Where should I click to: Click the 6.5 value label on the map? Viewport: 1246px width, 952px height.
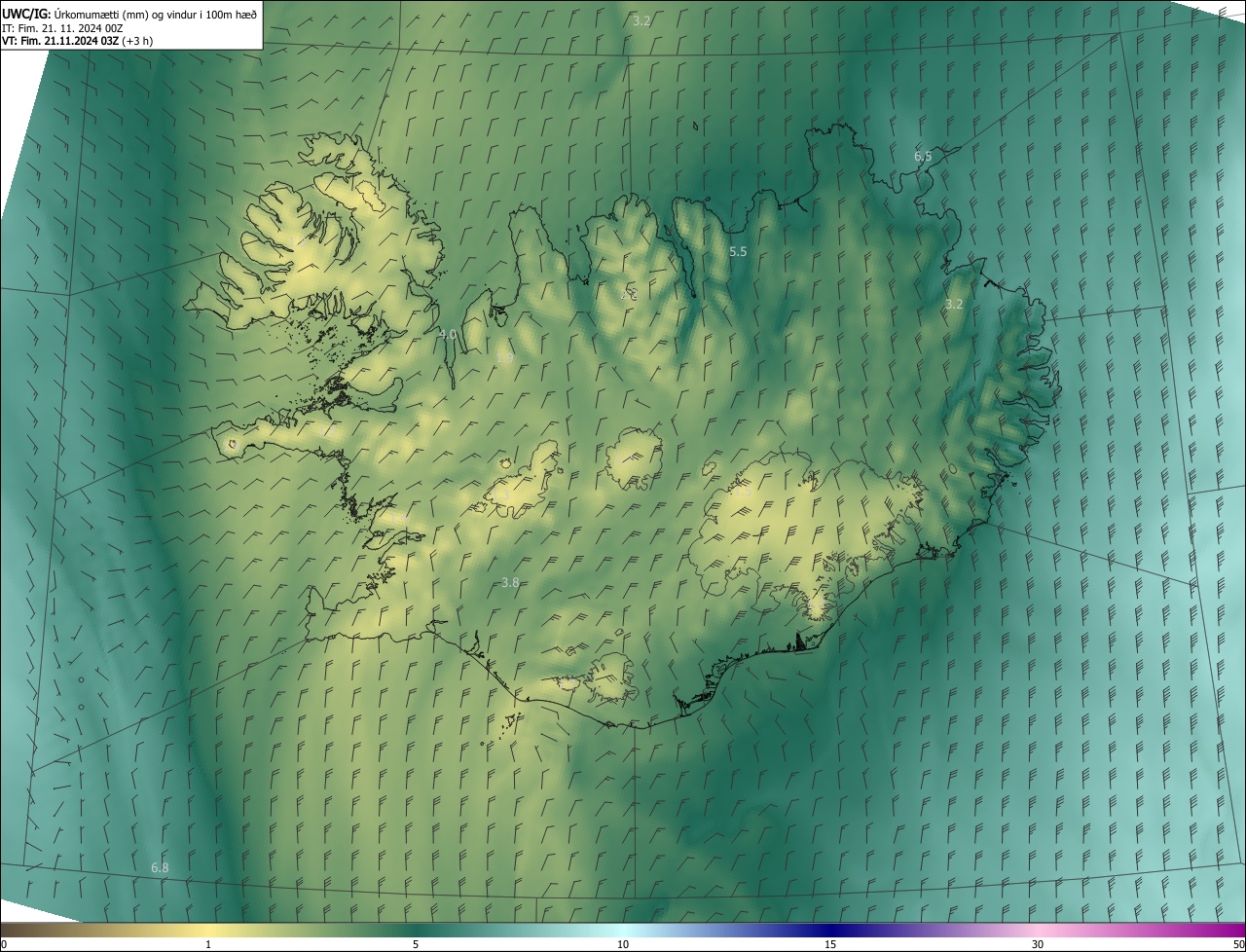click(x=923, y=156)
